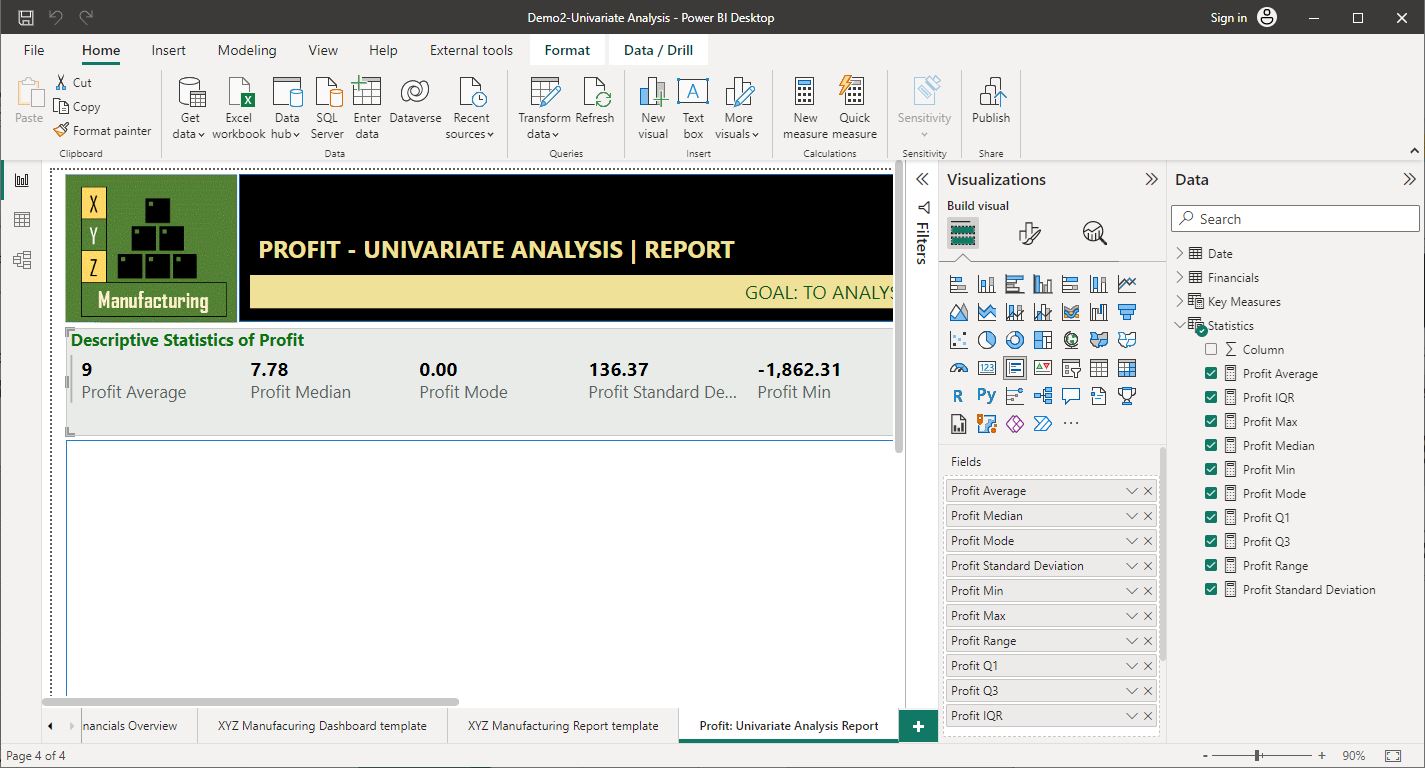Select the line chart visual
Image resolution: width=1425 pixels, height=768 pixels.
pos(1127,284)
